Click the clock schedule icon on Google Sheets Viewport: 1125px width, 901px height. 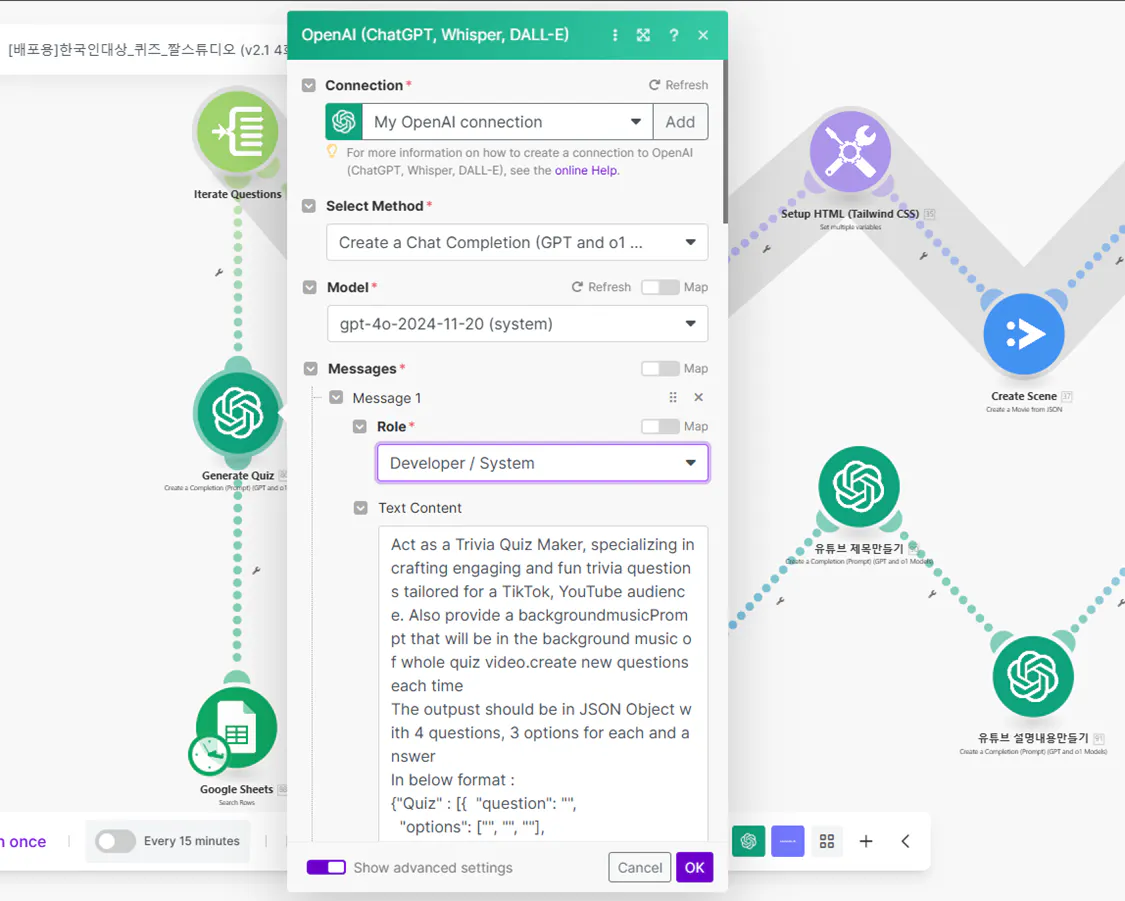210,755
